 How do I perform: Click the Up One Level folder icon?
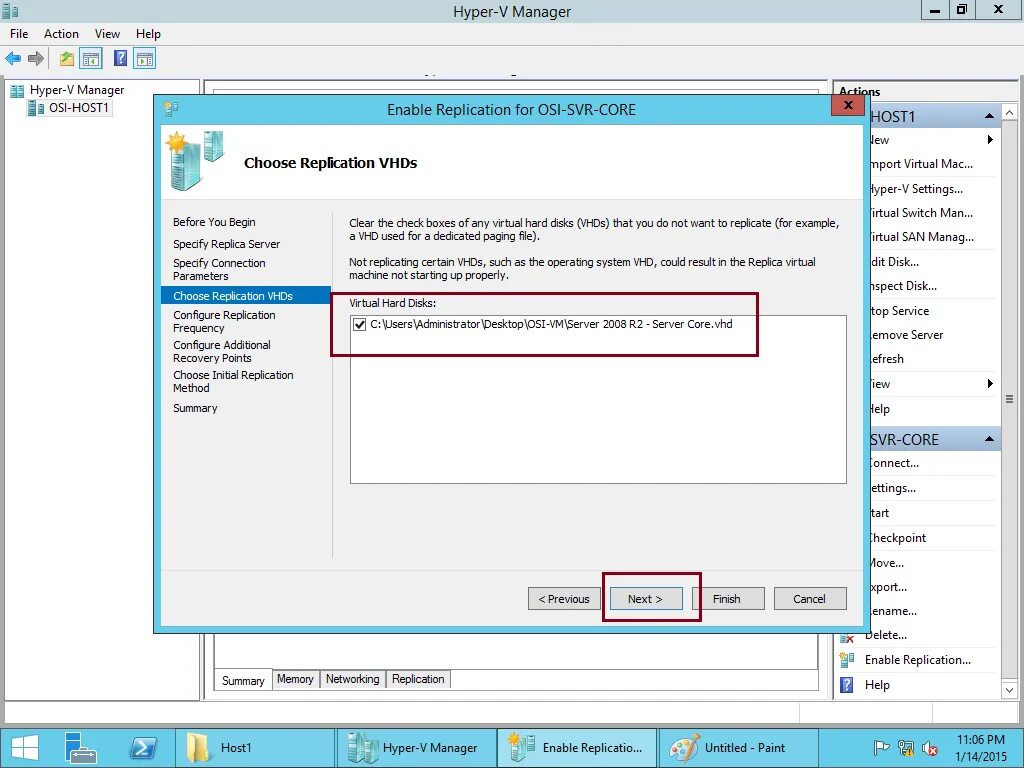[67, 59]
